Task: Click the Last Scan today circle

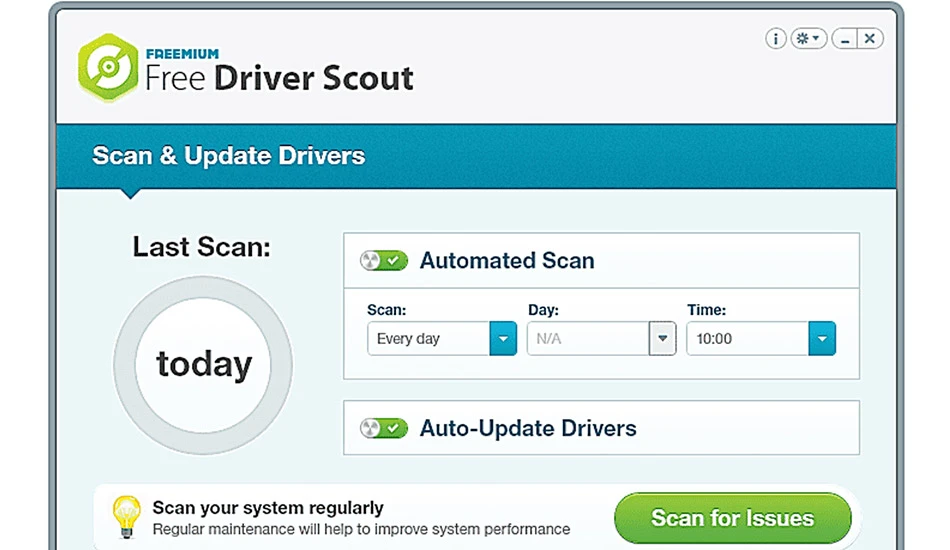Action: [x=203, y=365]
